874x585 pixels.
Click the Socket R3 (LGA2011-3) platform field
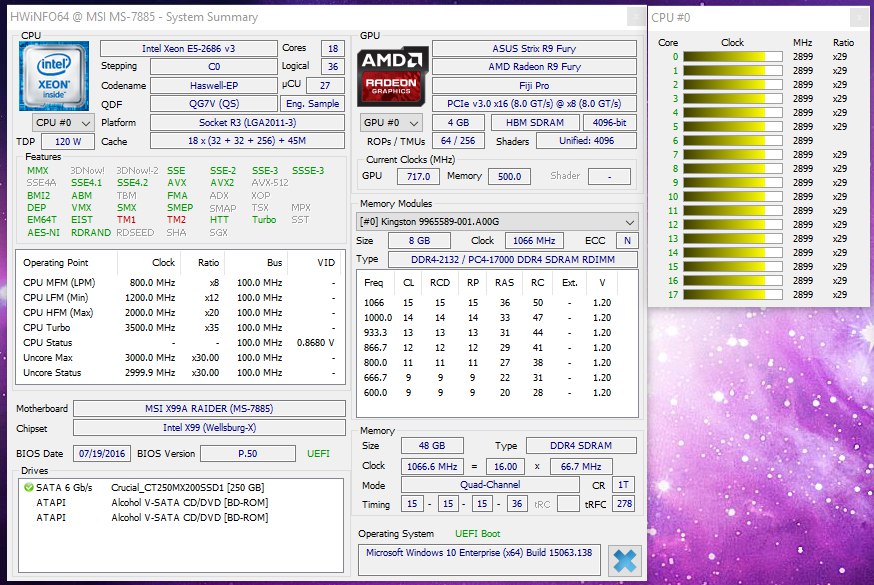pyautogui.click(x=247, y=123)
